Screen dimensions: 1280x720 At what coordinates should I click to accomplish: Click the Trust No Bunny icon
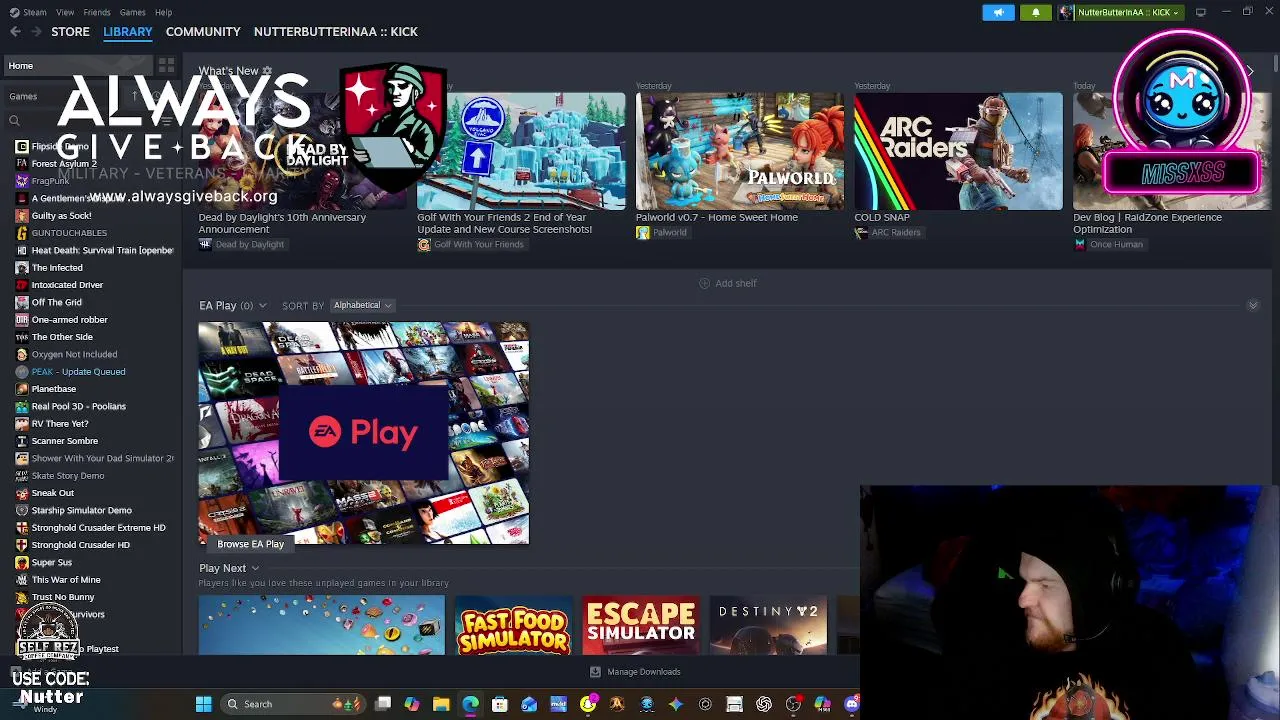pos(22,597)
